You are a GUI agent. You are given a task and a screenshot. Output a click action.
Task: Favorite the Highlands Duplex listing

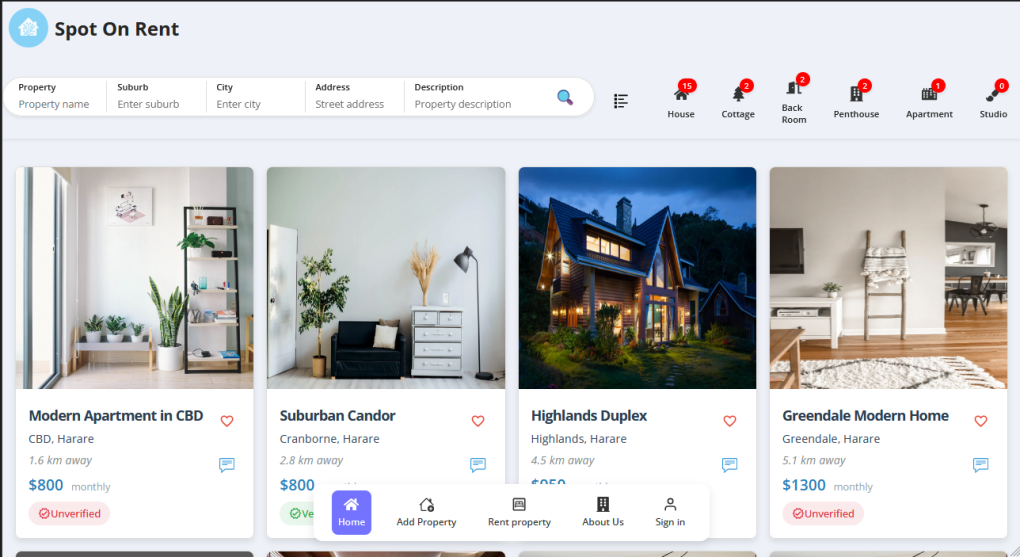[730, 421]
